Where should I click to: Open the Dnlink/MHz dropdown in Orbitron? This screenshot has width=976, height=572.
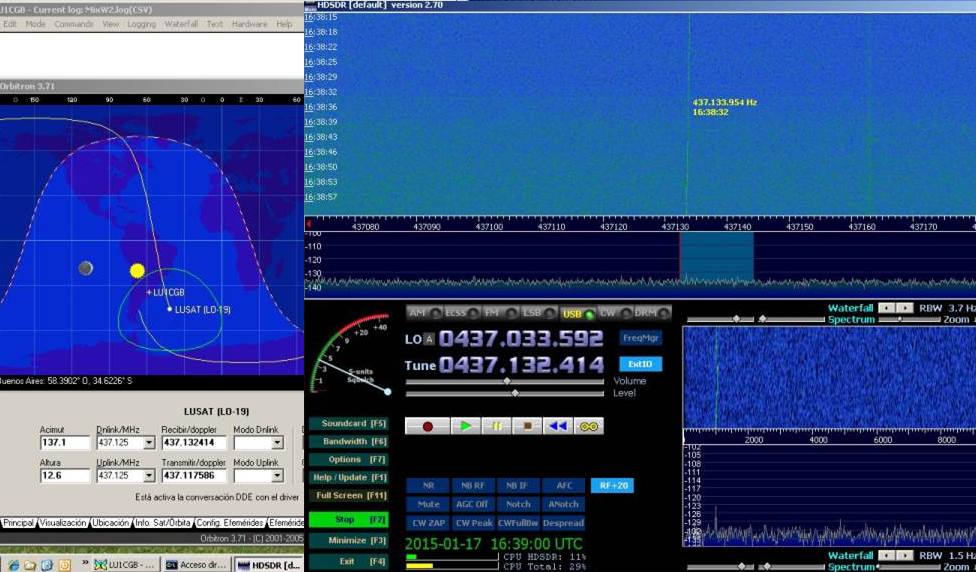click(149, 443)
